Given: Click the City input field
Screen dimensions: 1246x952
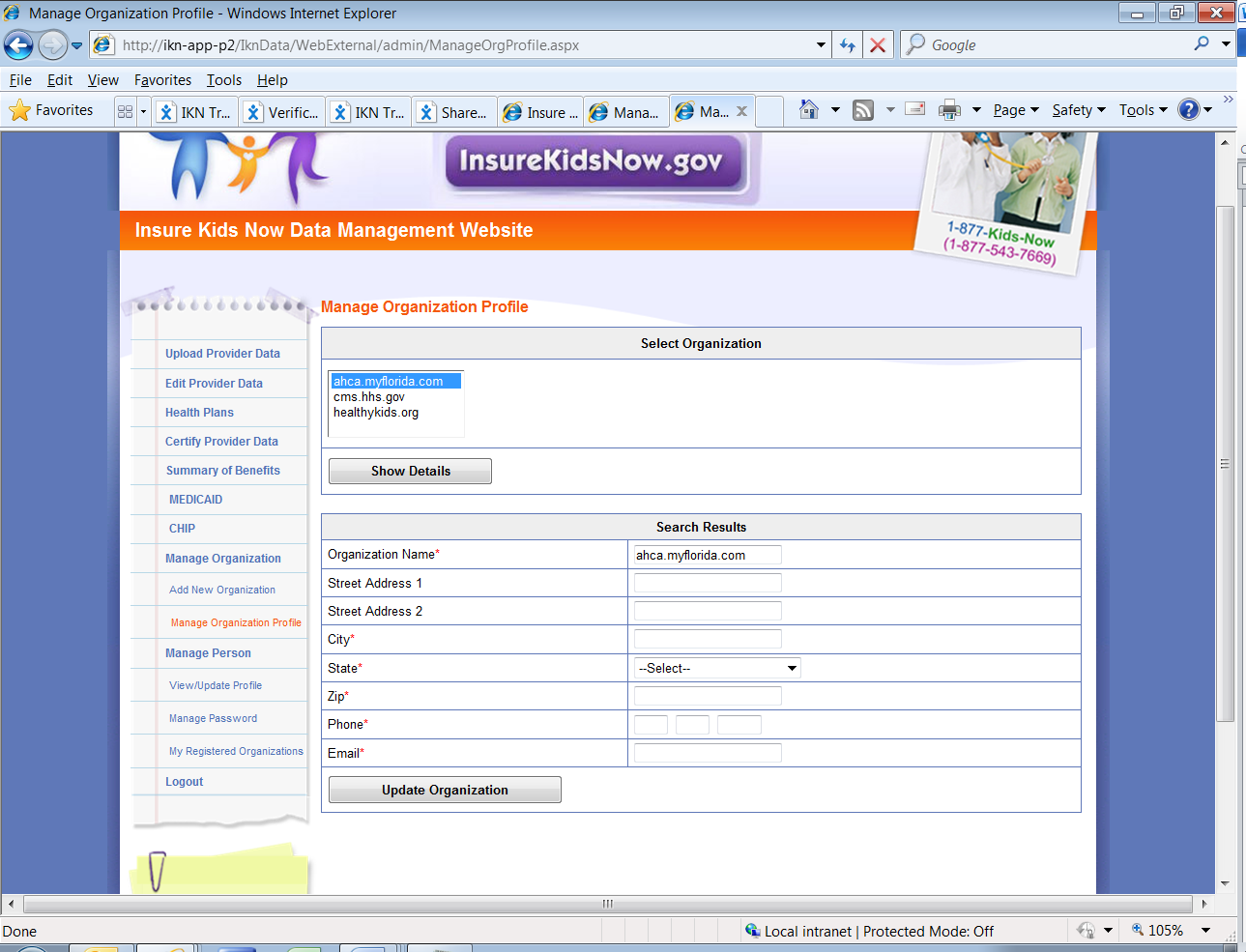Looking at the screenshot, I should coord(708,639).
